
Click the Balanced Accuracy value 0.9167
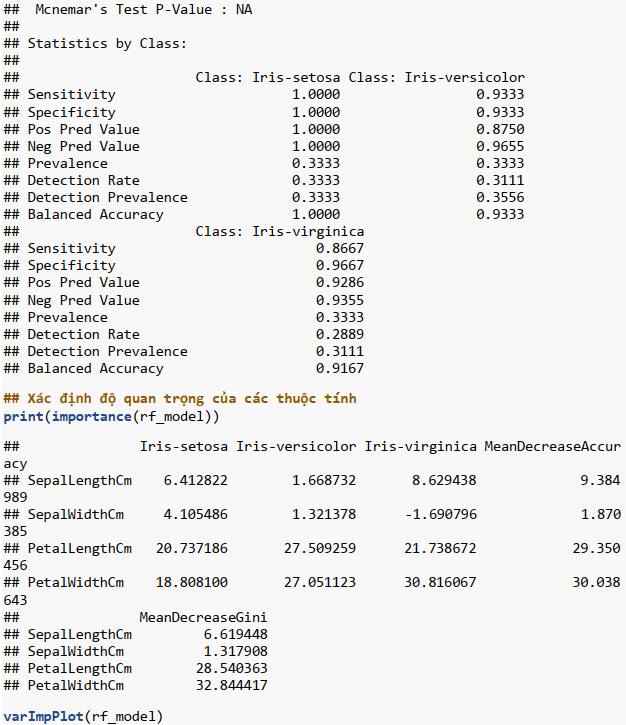tap(340, 368)
